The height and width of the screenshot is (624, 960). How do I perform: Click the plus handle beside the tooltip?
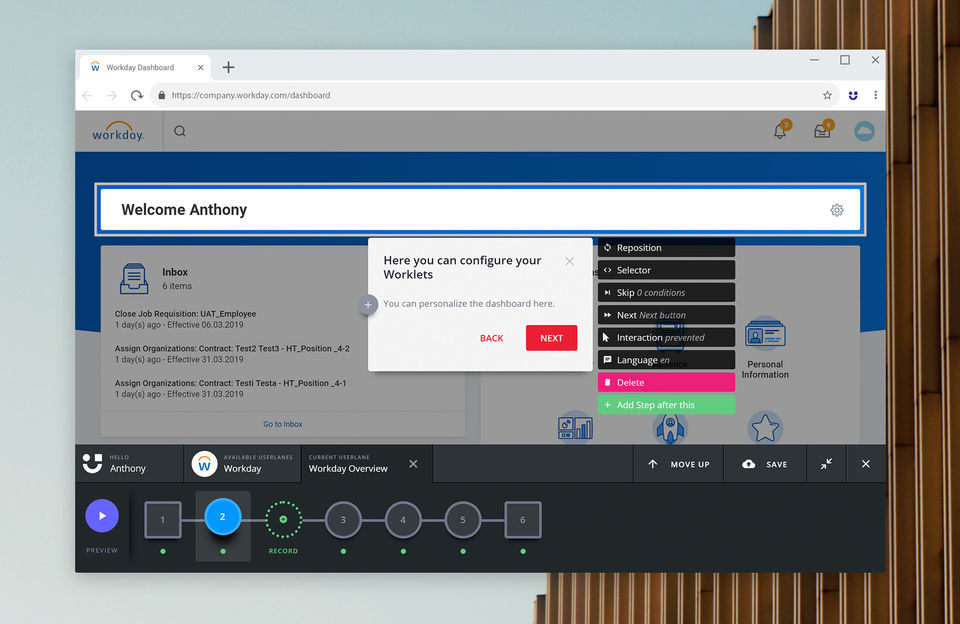[x=368, y=304]
